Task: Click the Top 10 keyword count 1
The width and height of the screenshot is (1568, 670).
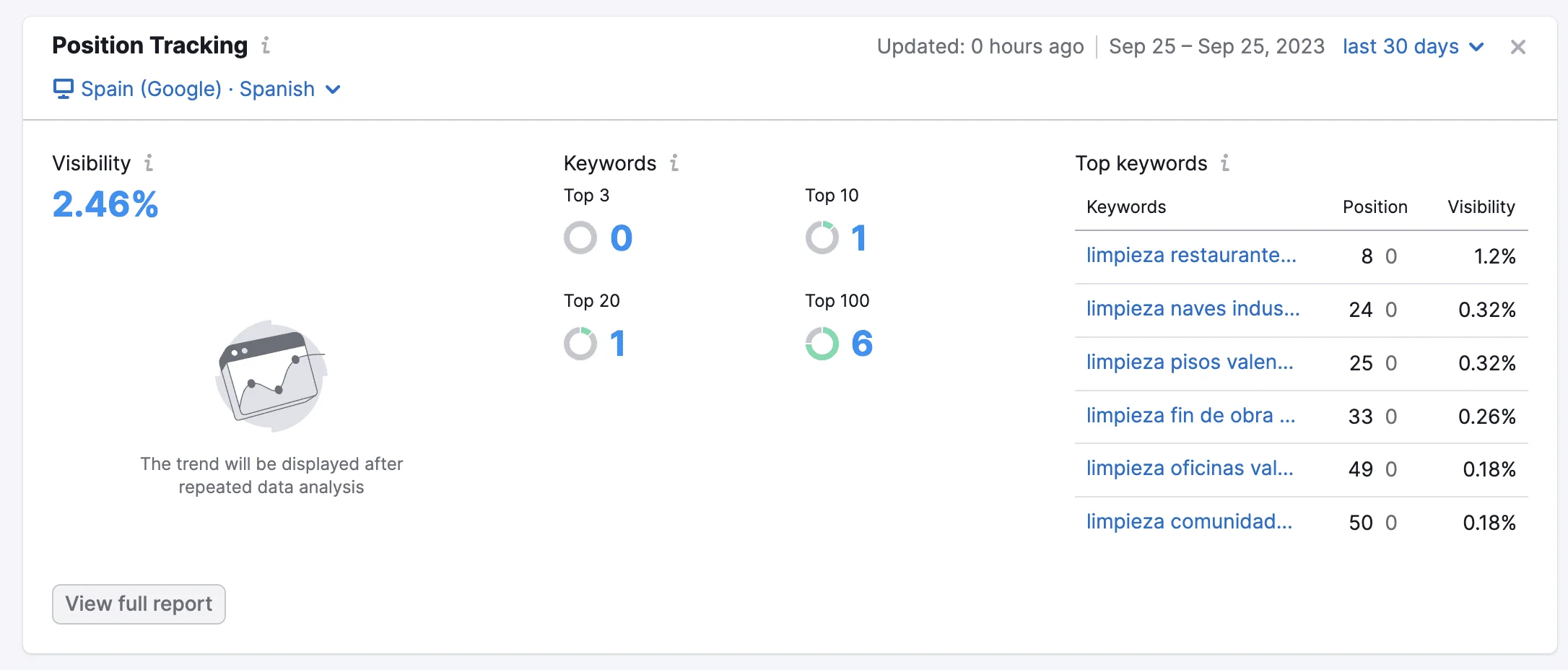Action: tap(858, 238)
